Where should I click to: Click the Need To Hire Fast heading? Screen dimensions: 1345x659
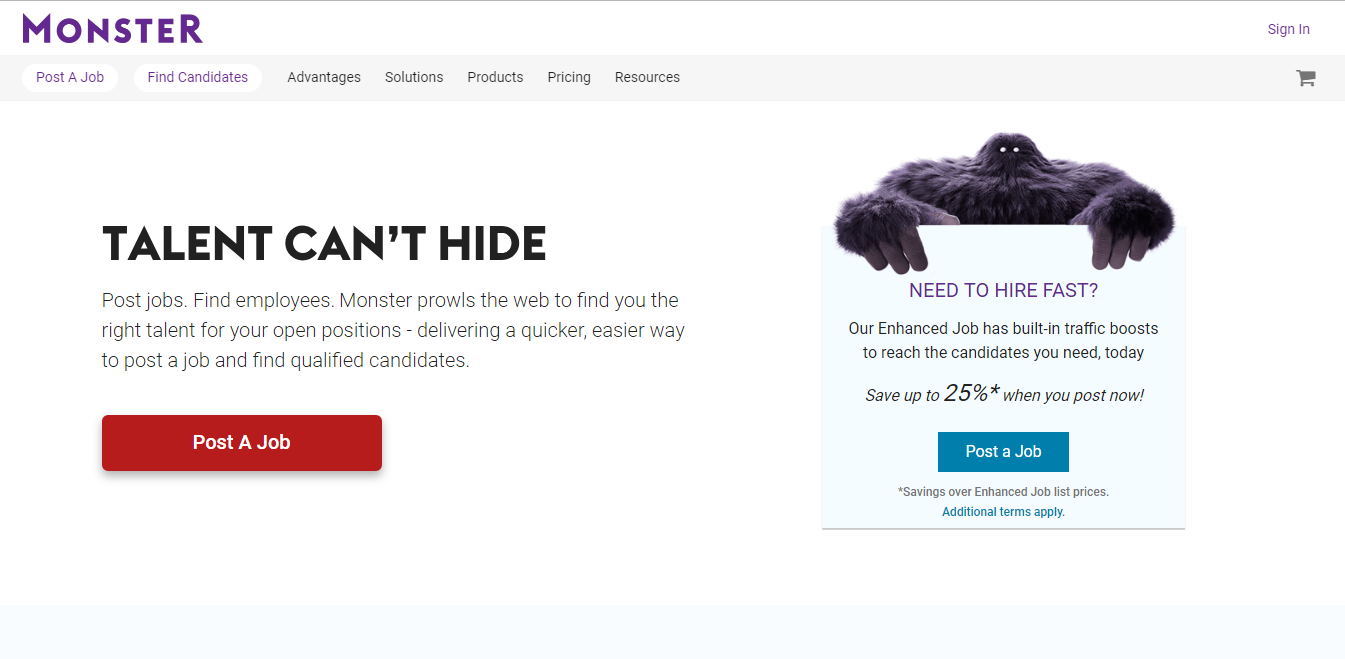(x=1003, y=291)
